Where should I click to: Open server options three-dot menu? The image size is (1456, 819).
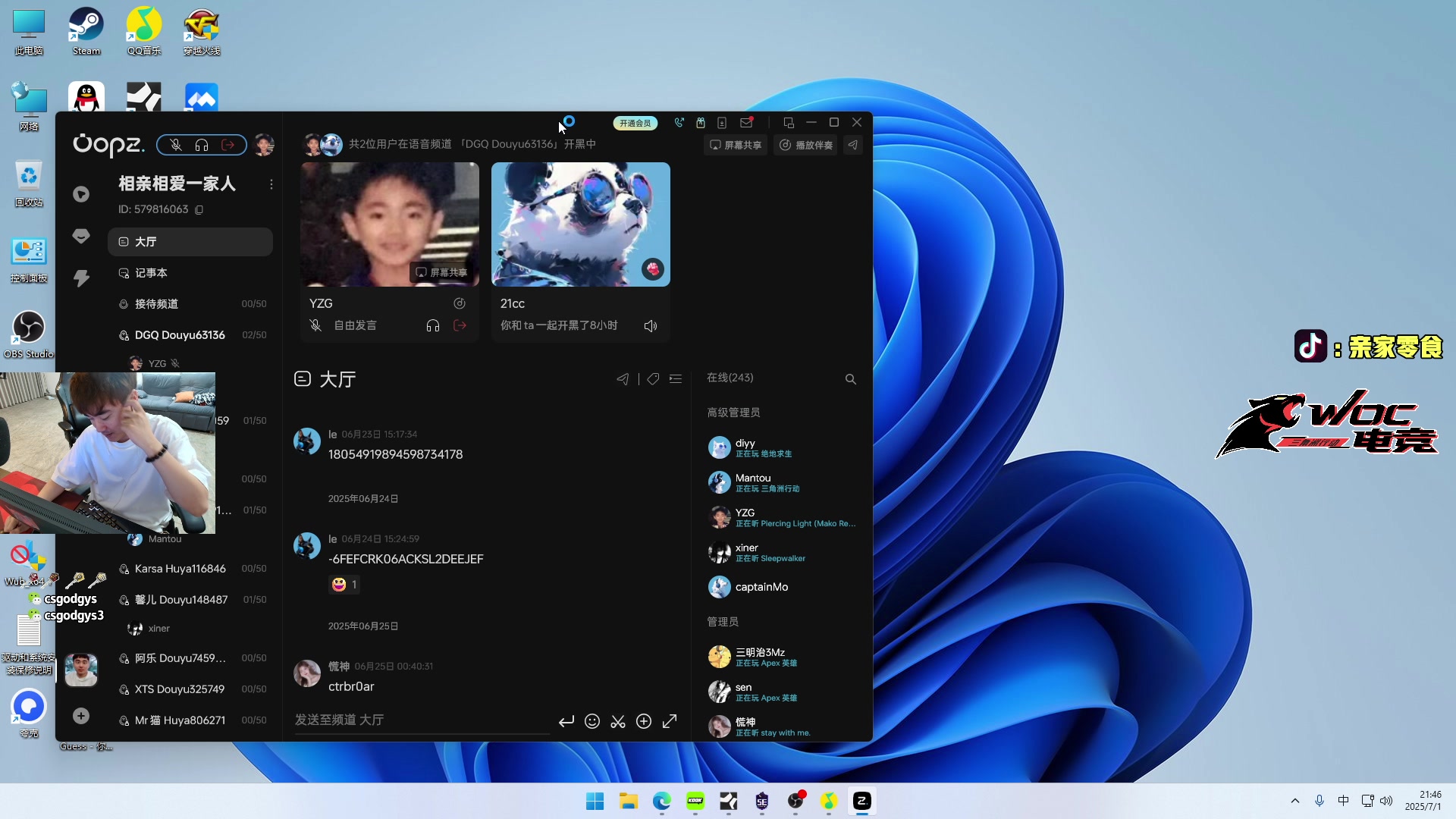tap(271, 184)
